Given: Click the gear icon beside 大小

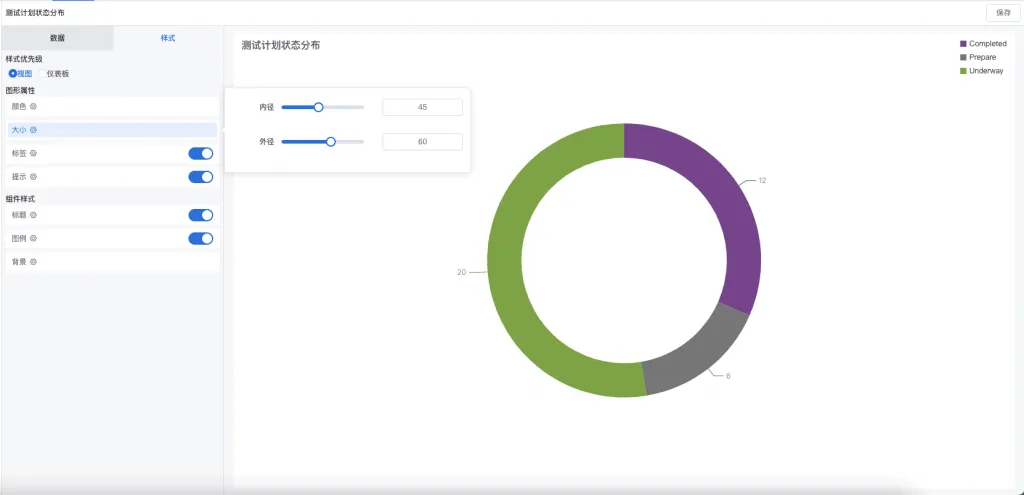Looking at the screenshot, I should [33, 130].
